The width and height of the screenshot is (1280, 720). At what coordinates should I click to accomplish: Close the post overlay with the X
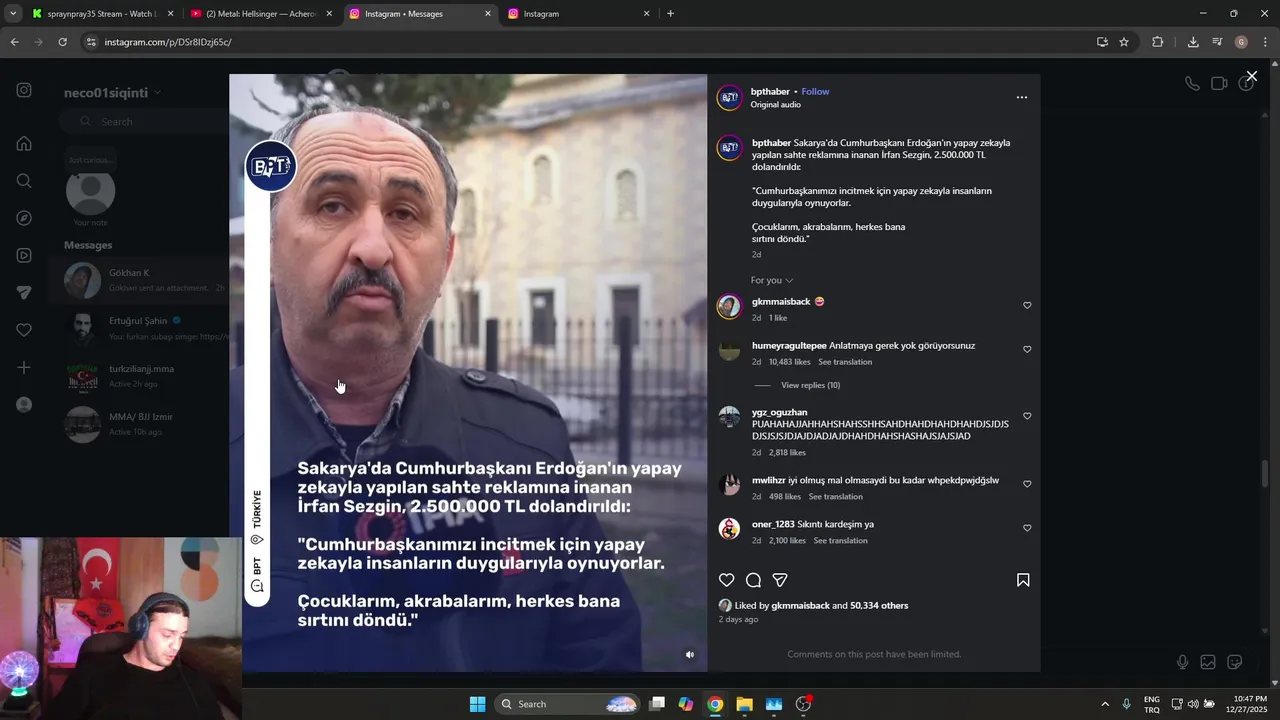1251,76
